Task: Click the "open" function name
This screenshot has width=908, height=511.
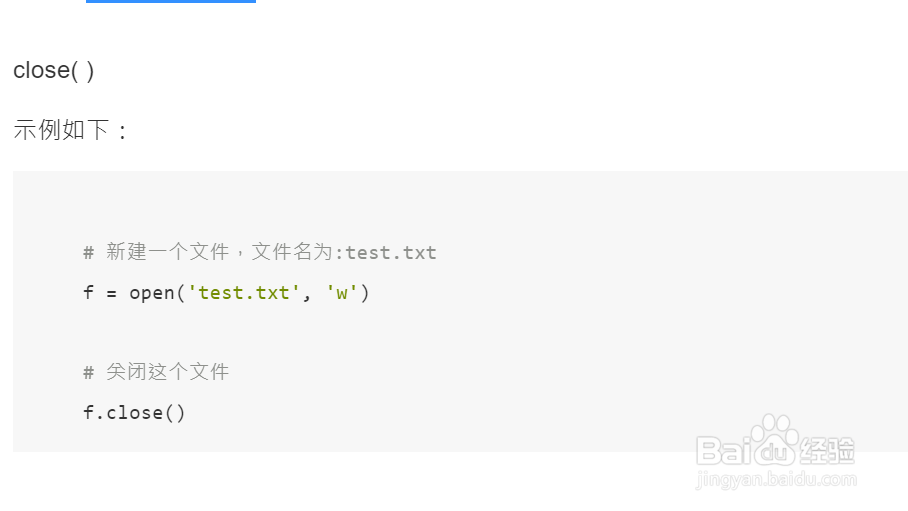Action: pyautogui.click(x=152, y=294)
